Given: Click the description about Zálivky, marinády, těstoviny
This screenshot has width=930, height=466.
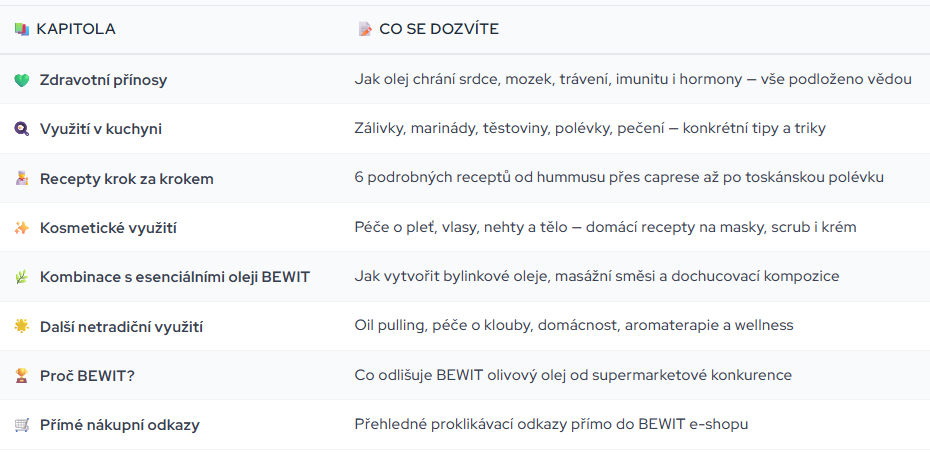Looking at the screenshot, I should [589, 129].
